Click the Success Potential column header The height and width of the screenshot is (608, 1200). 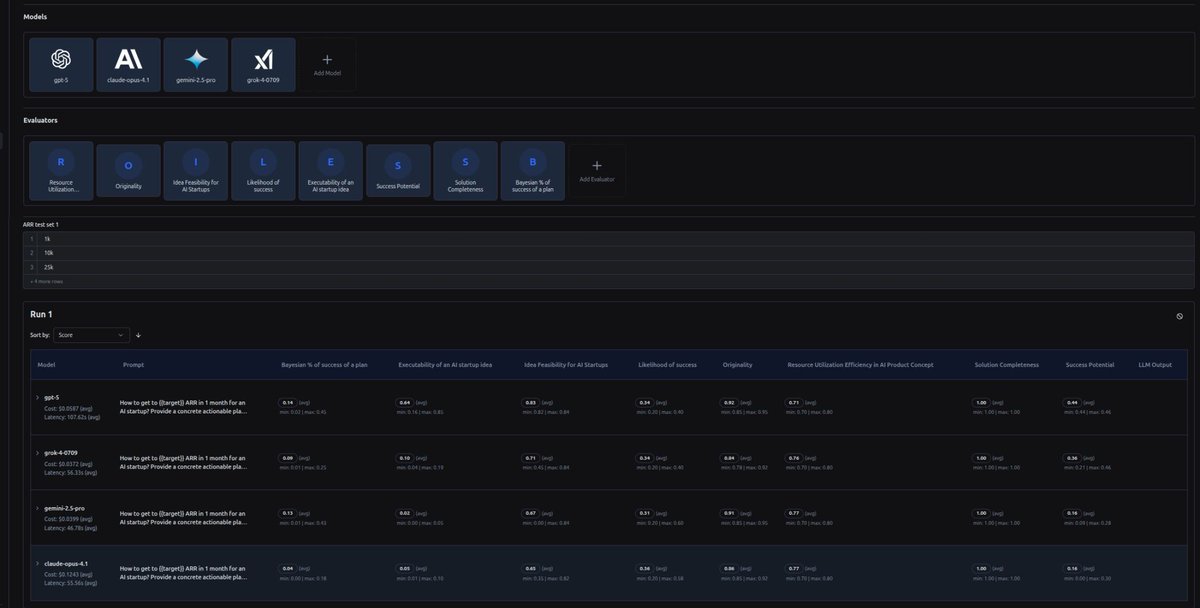click(x=1090, y=365)
